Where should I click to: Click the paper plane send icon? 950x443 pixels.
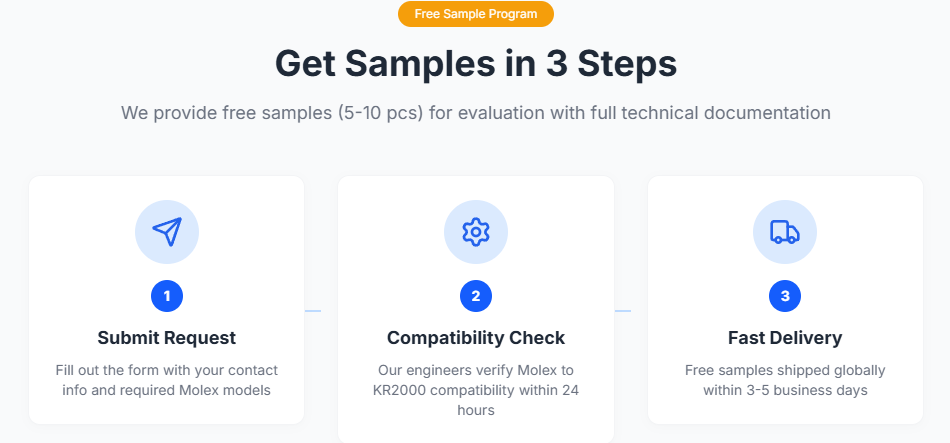[x=167, y=232]
